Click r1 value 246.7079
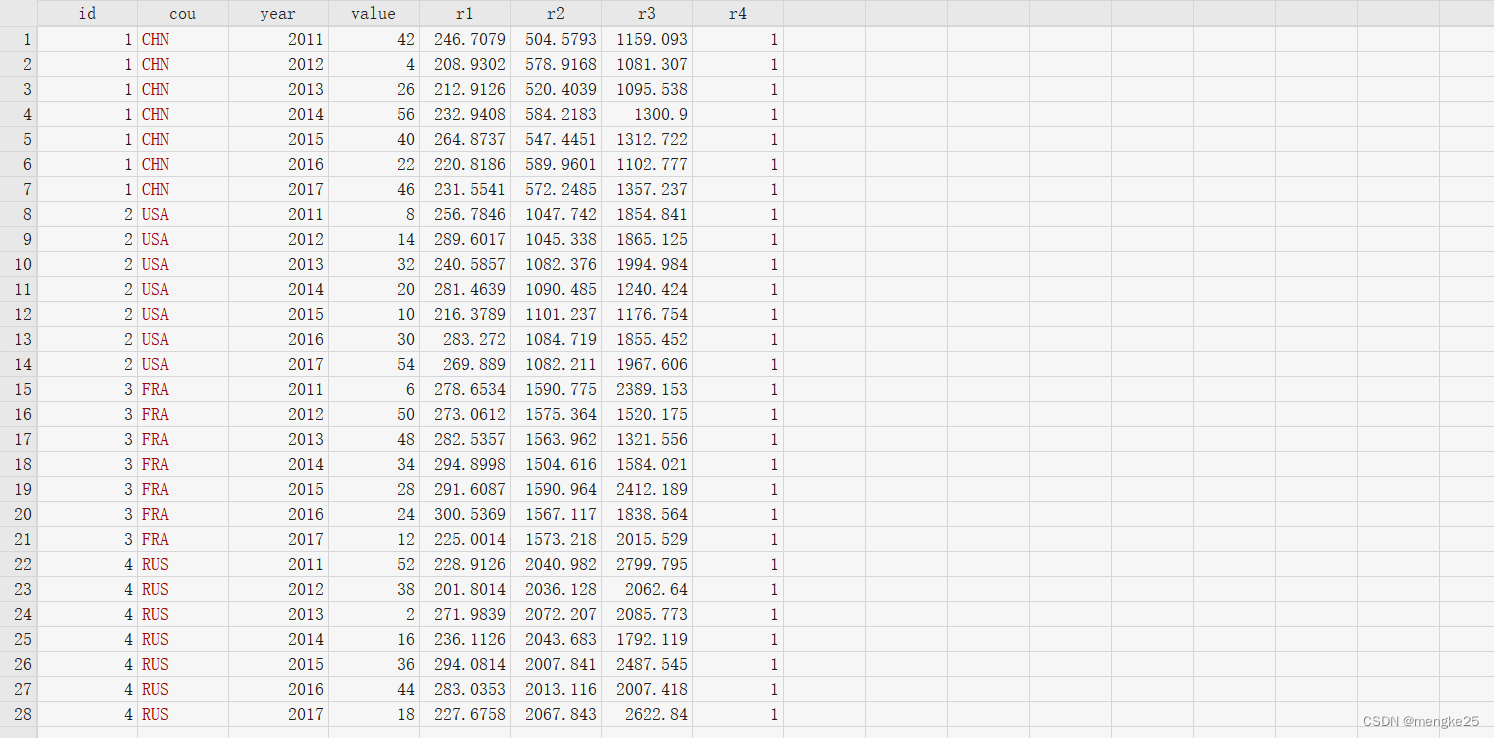 [x=465, y=39]
